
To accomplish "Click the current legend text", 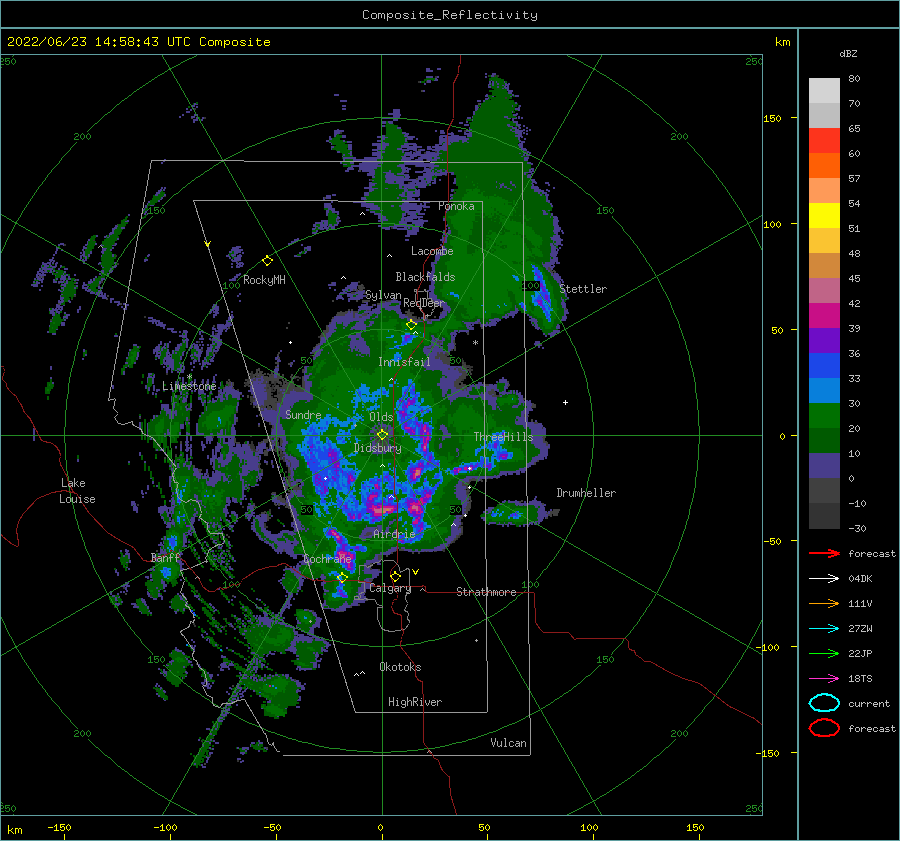I will click(x=869, y=703).
